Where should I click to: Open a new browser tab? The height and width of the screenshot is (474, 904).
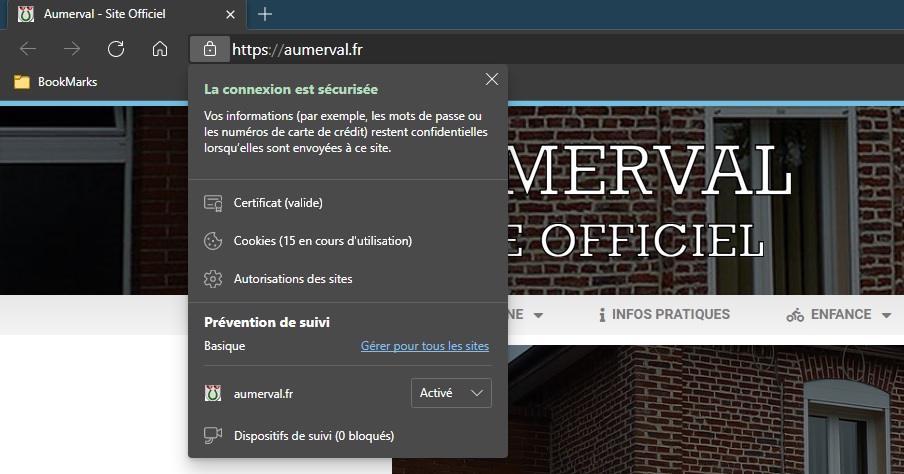tap(265, 14)
